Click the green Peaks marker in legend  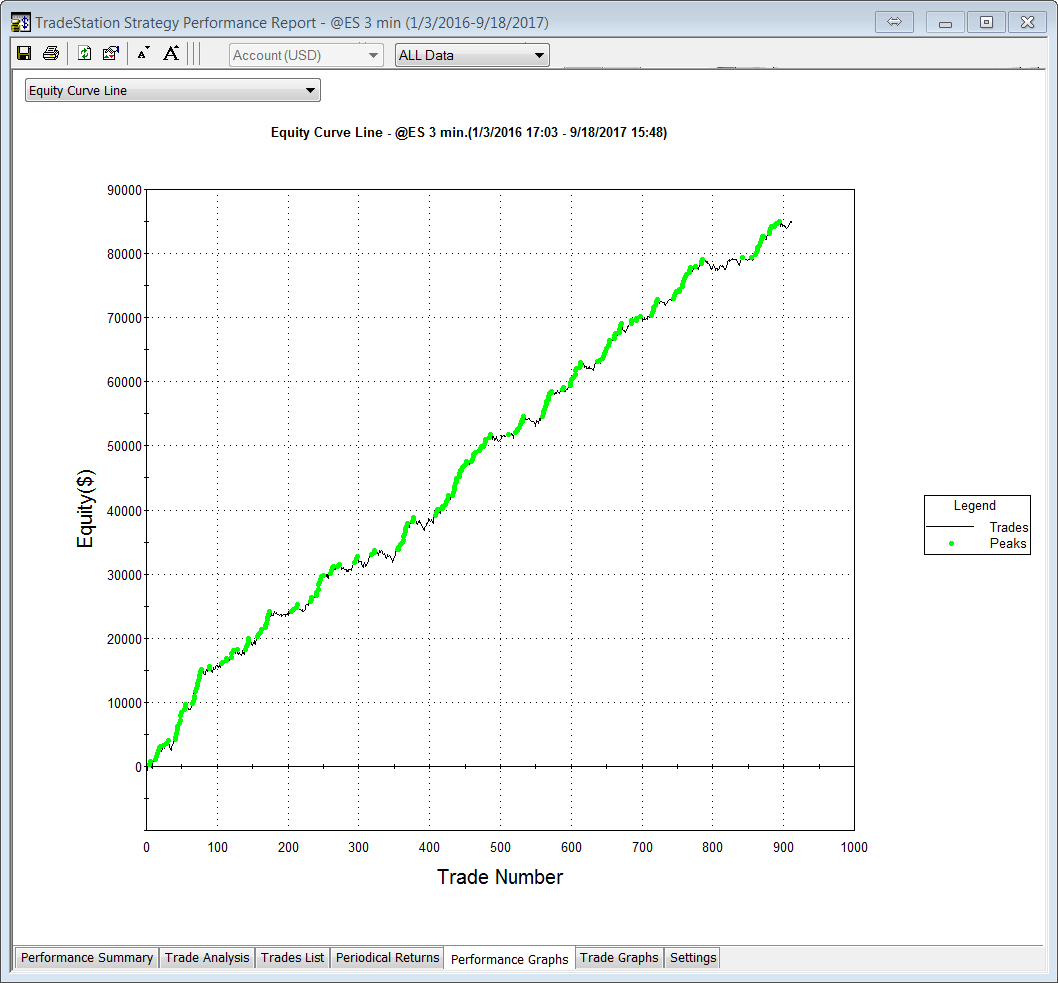[x=951, y=544]
